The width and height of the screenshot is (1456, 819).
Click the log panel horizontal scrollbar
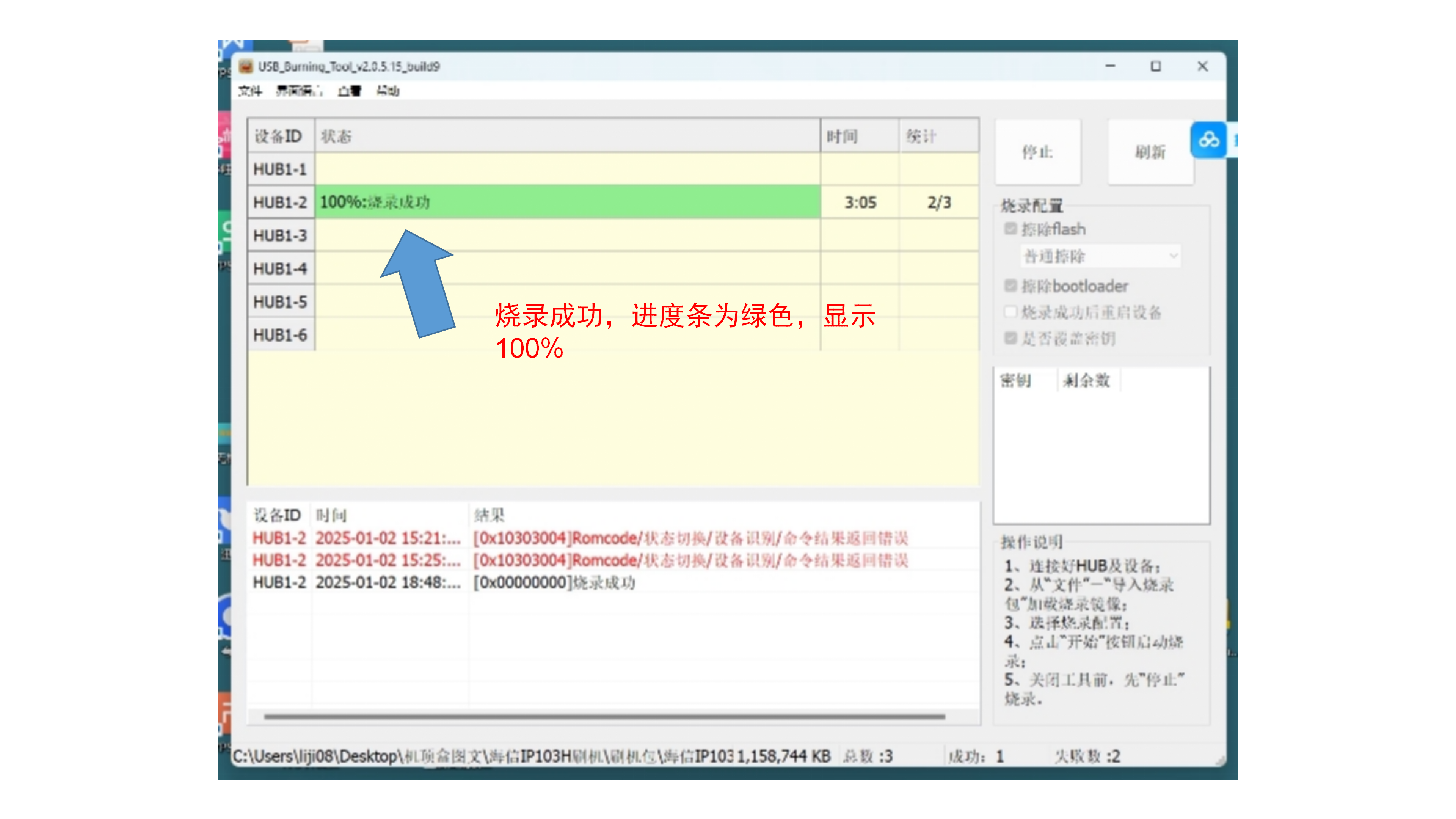[604, 717]
